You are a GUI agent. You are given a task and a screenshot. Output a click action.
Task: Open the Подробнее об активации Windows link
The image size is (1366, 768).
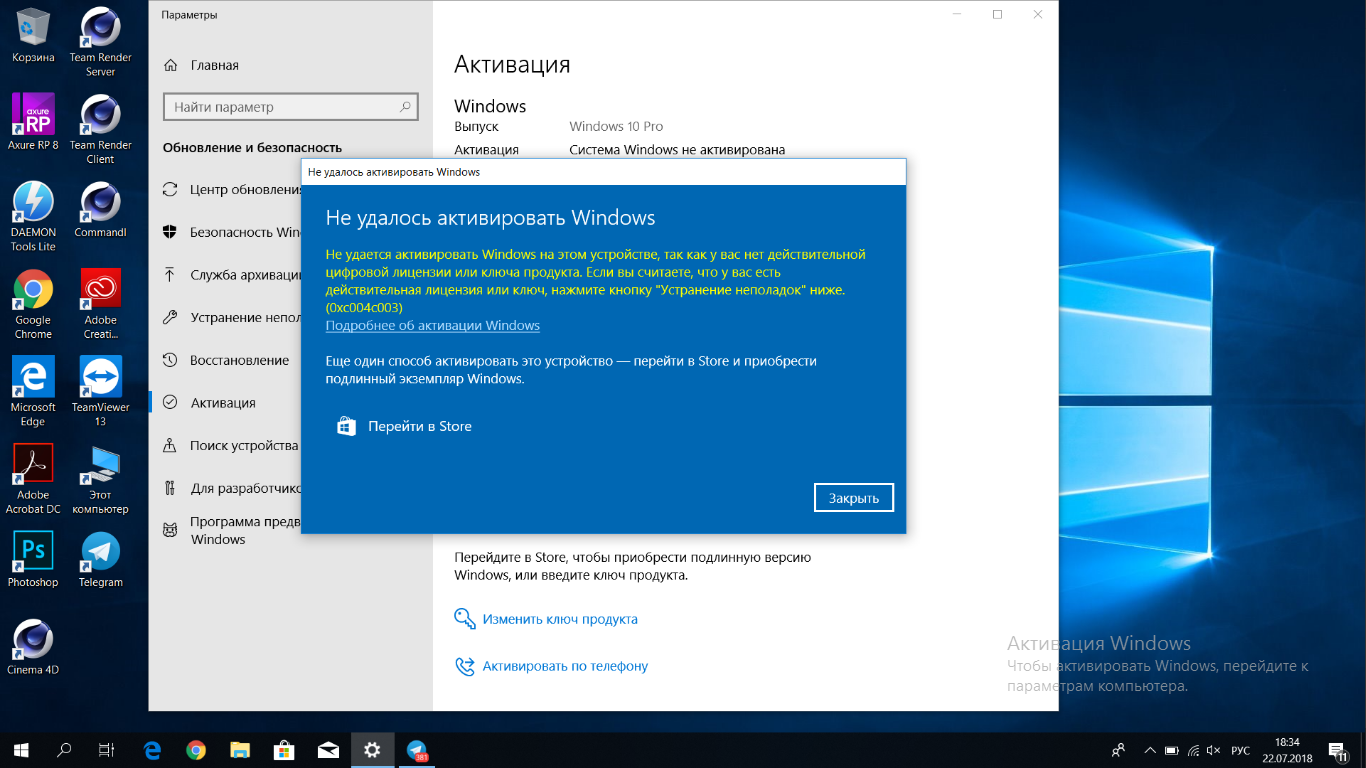click(x=433, y=325)
